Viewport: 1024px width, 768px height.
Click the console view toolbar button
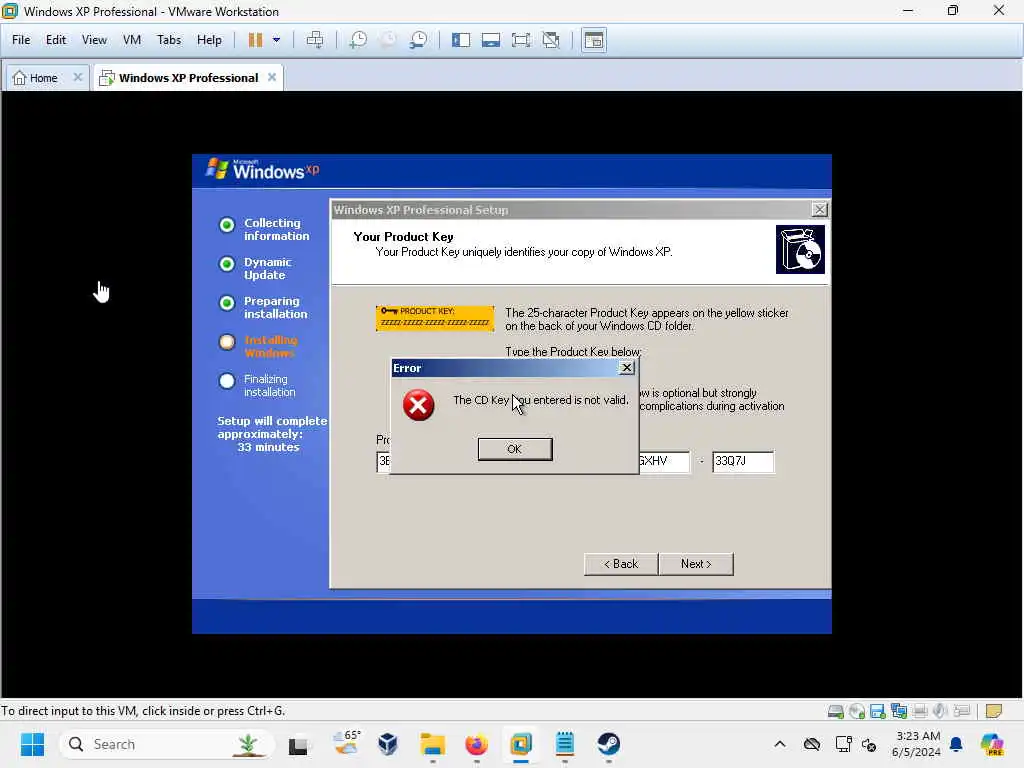pyautogui.click(x=594, y=40)
